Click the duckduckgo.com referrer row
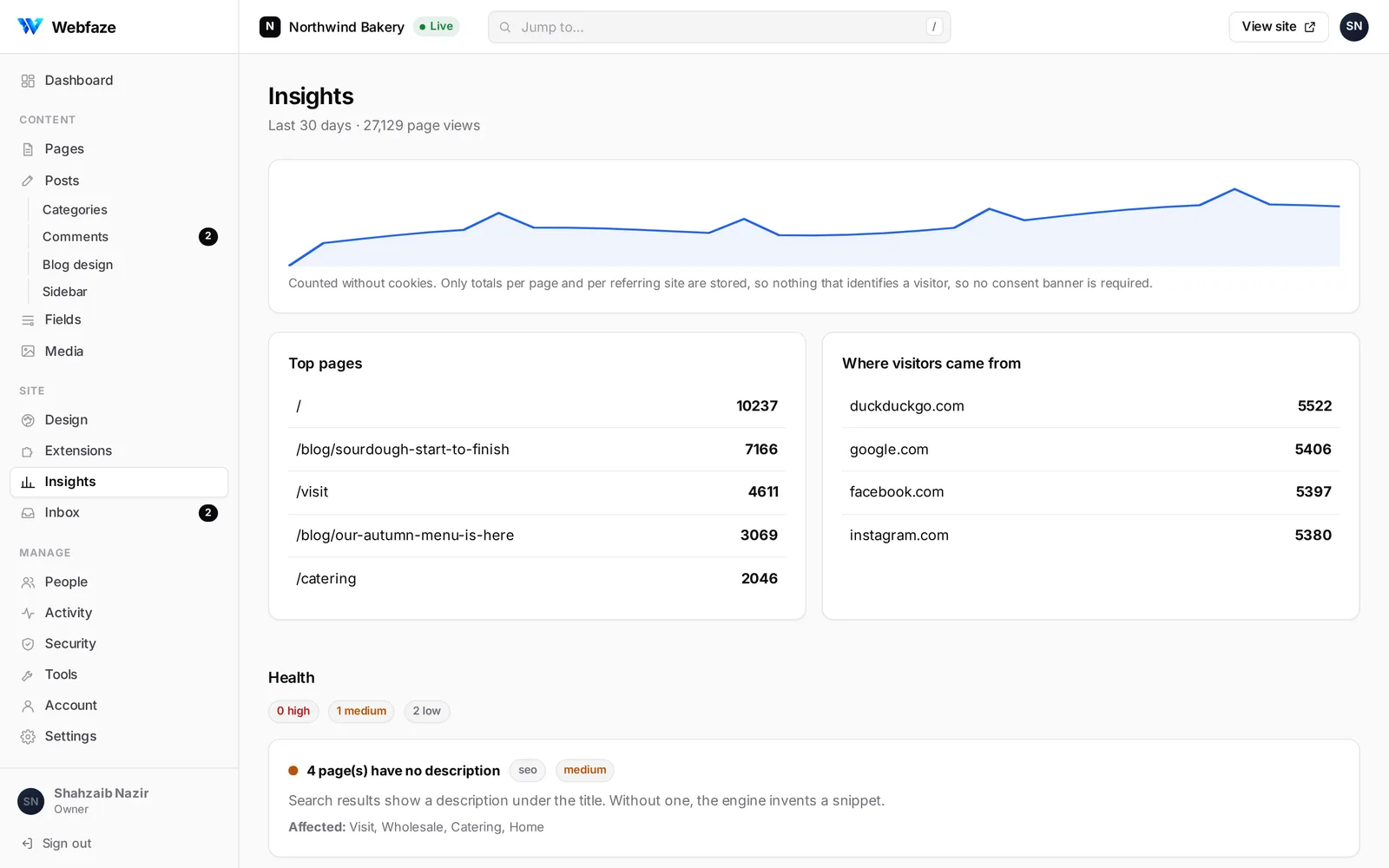Image resolution: width=1389 pixels, height=868 pixels. 1090,406
